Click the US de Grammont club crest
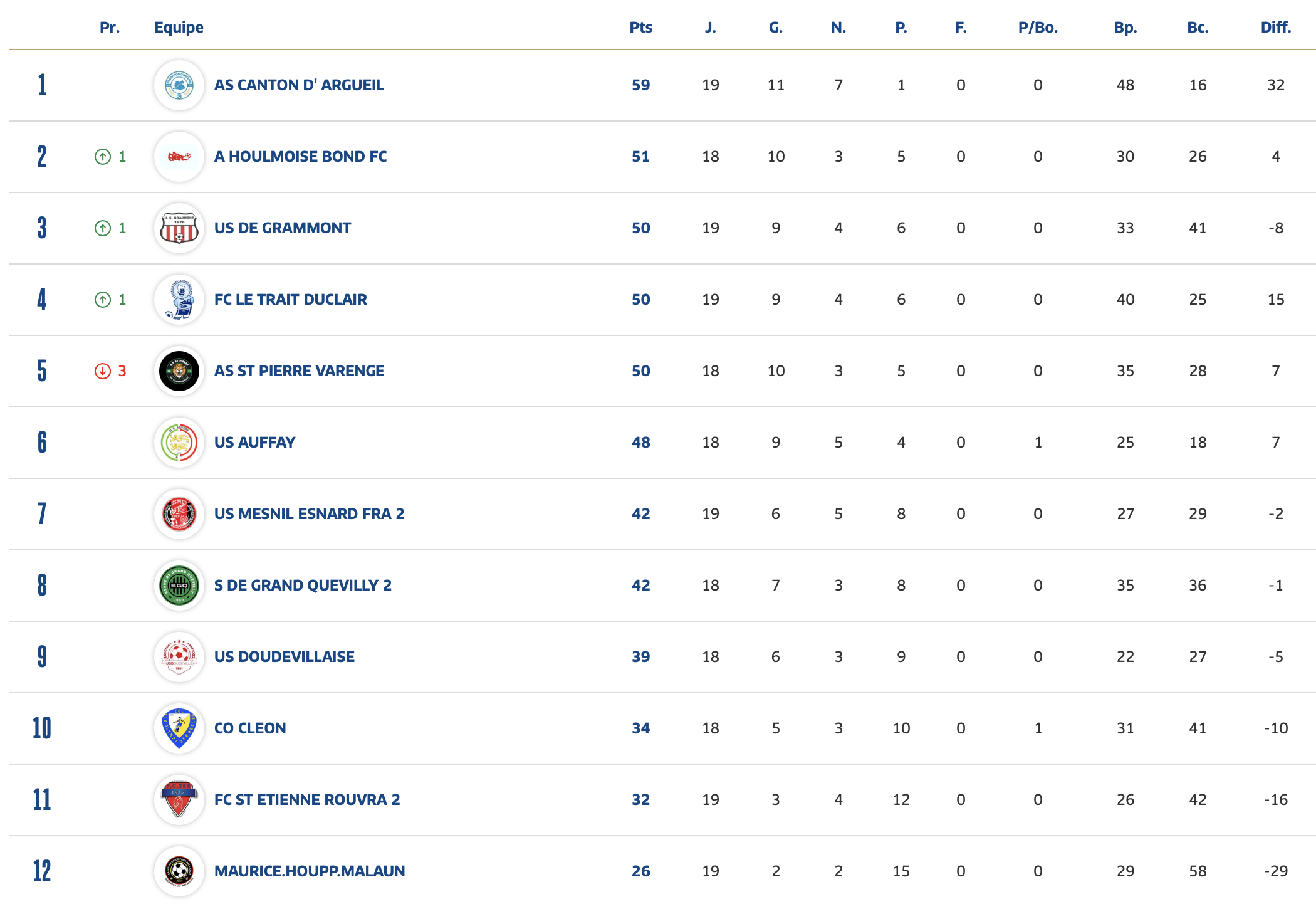The image size is (1316, 909). [179, 228]
